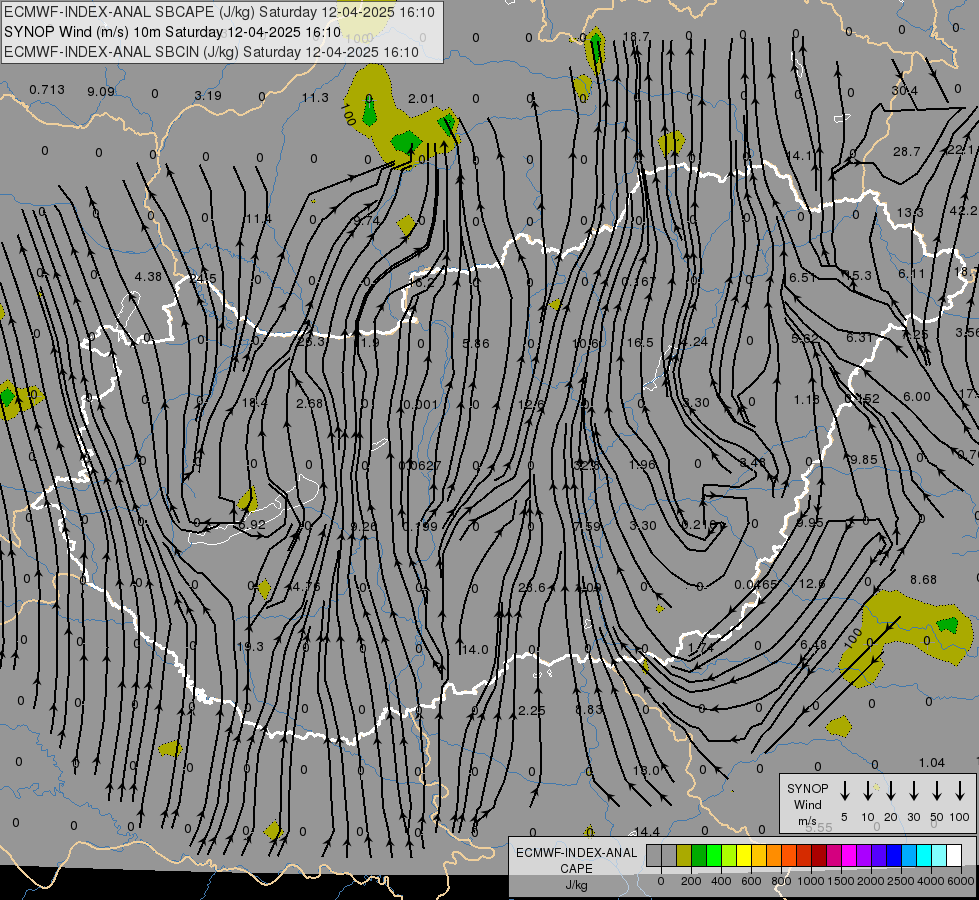Click the SBCAPE header line at top
The width and height of the screenshot is (979, 900).
click(x=219, y=12)
